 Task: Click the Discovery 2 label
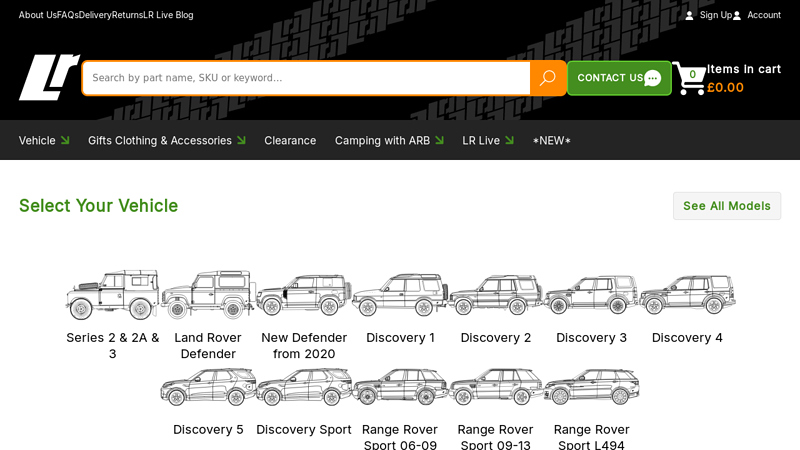(496, 338)
